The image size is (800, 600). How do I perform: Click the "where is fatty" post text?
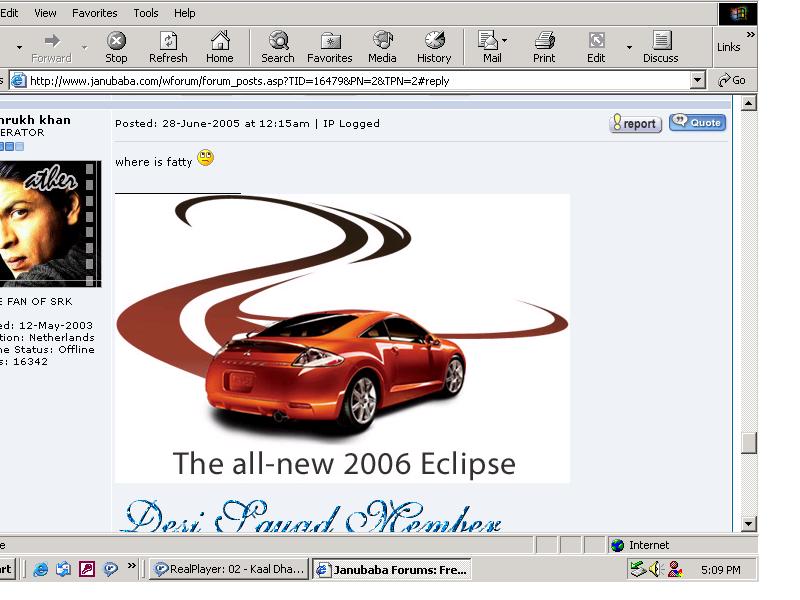pos(154,162)
